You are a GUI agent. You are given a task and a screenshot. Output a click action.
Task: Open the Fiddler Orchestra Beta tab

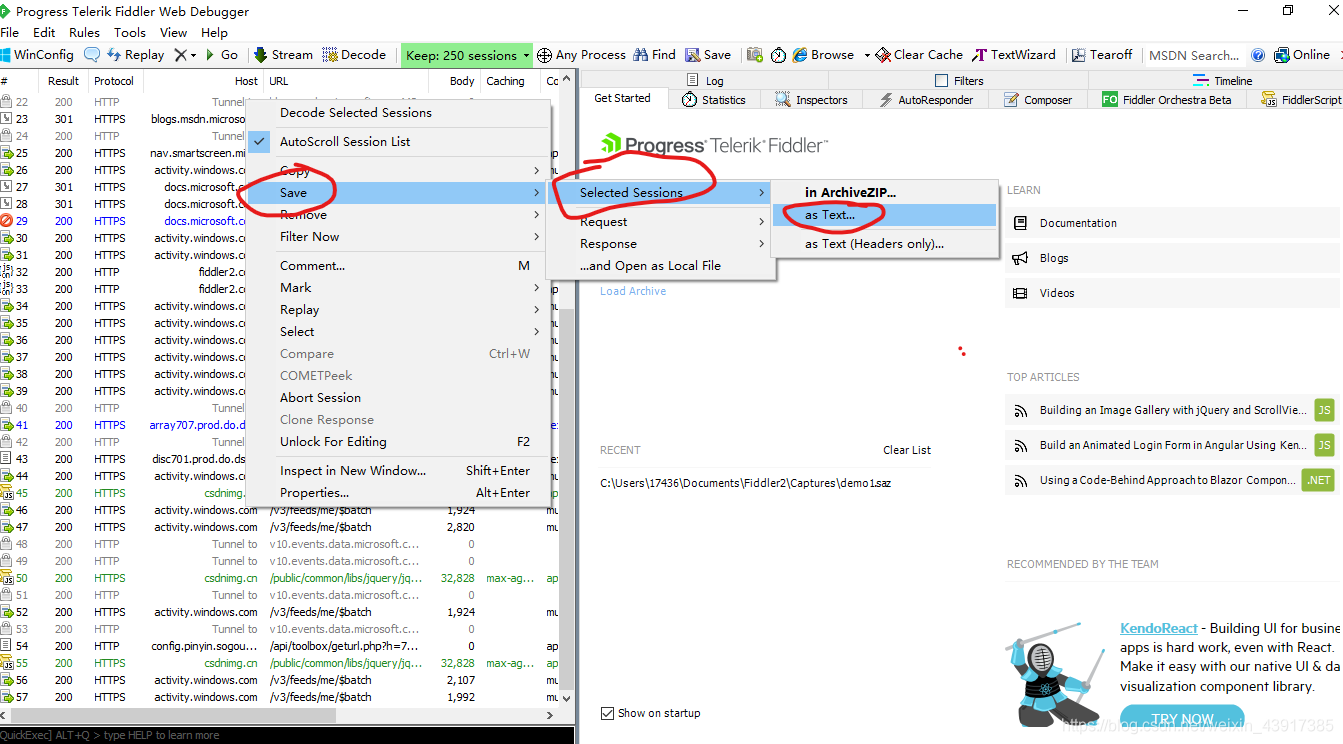click(1167, 100)
